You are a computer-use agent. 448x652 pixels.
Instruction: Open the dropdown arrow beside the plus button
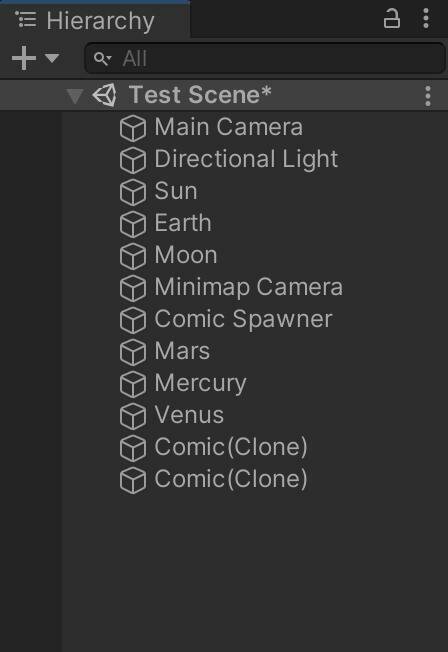pyautogui.click(x=52, y=57)
